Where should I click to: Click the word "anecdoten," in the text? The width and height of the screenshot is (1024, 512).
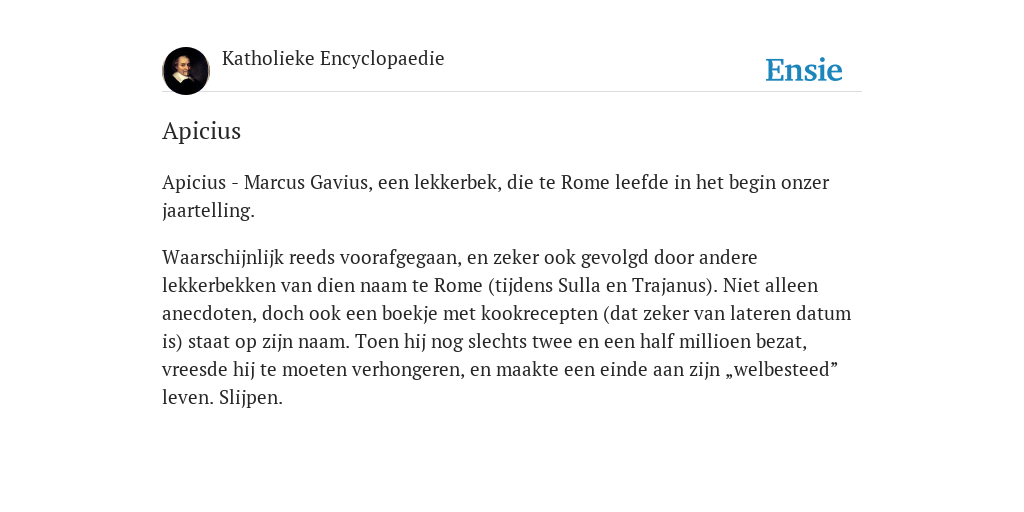pos(210,313)
